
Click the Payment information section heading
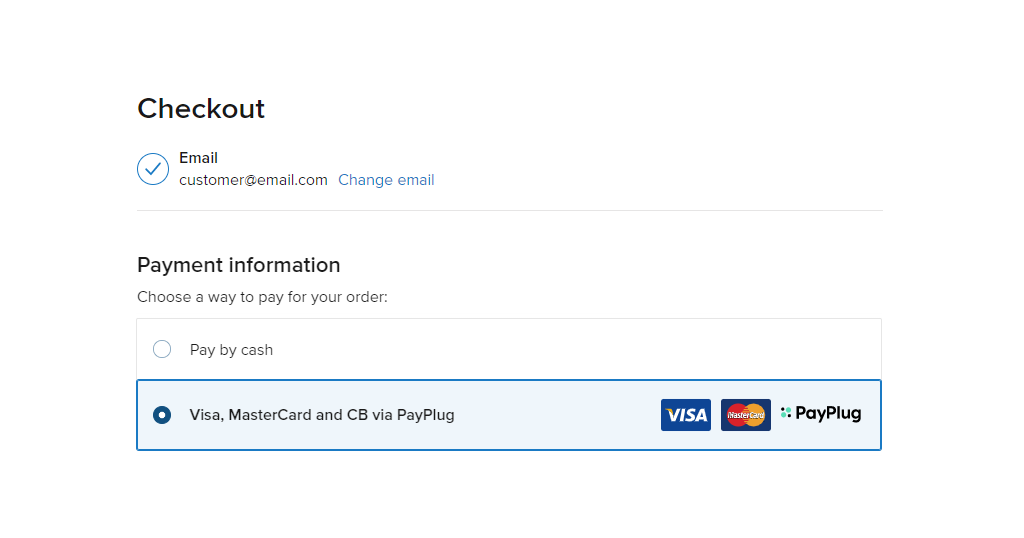click(x=238, y=265)
